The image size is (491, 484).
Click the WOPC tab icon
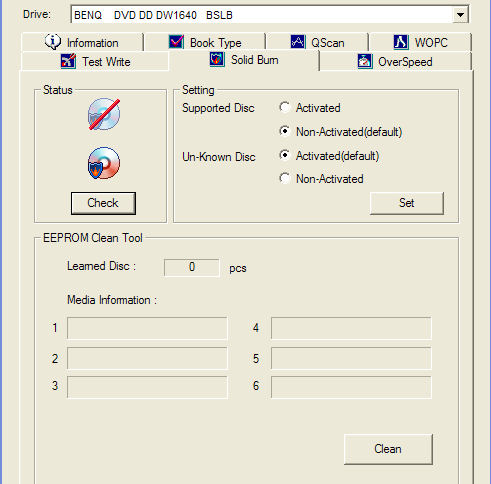coord(400,42)
